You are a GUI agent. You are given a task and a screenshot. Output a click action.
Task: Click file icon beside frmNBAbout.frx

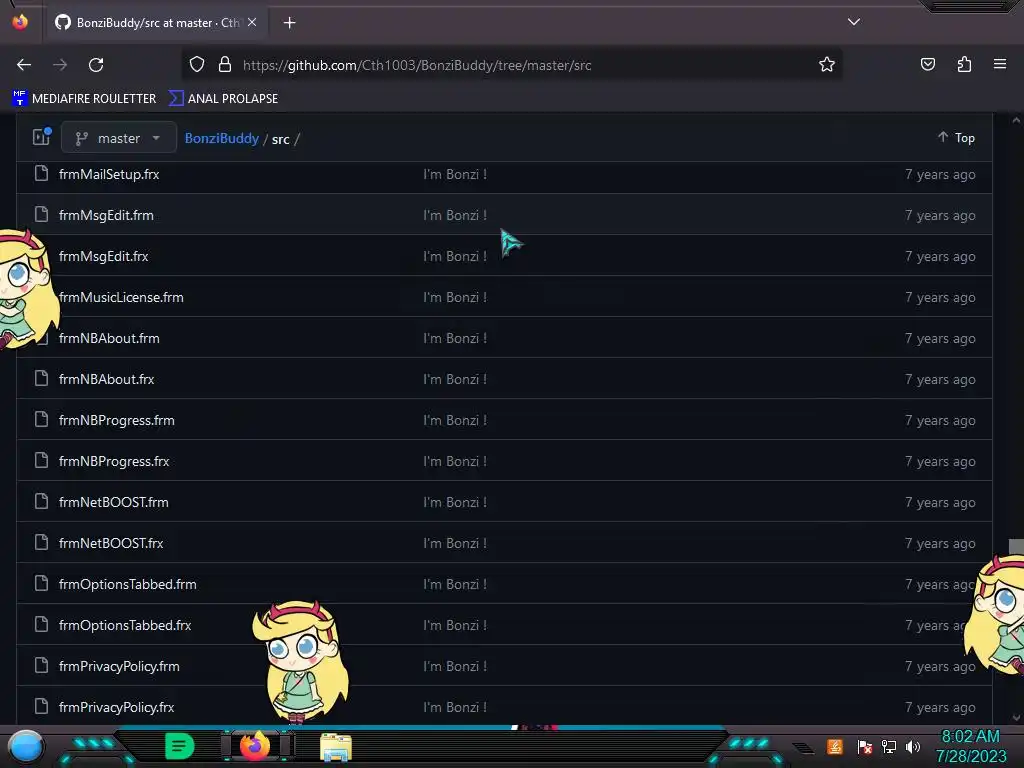[x=41, y=379]
